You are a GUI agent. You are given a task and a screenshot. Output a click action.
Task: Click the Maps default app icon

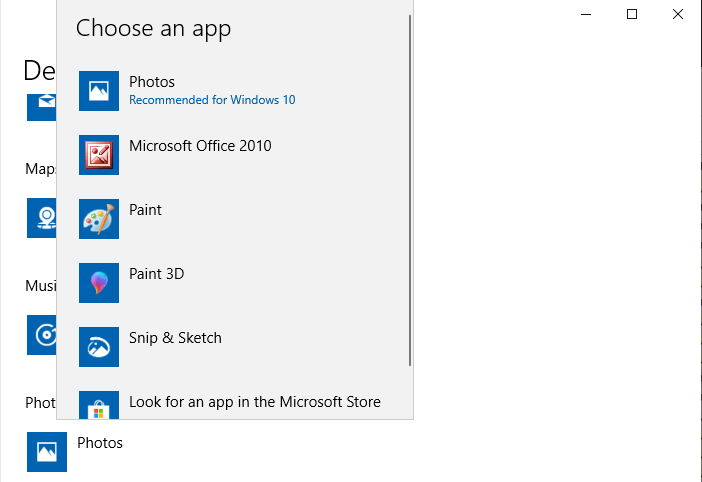click(42, 218)
